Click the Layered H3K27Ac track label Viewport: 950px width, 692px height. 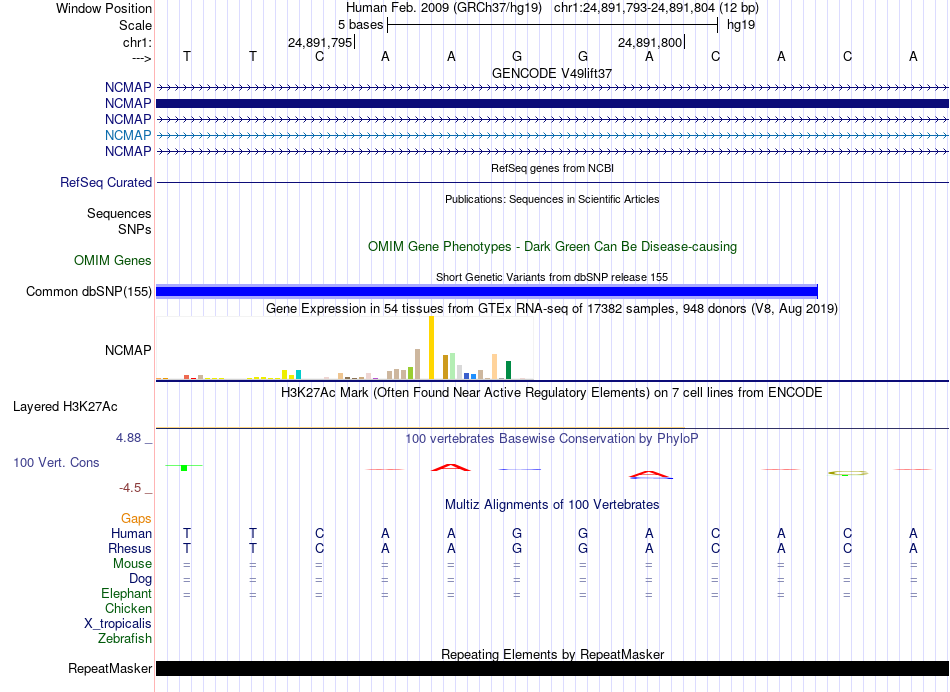[x=65, y=407]
